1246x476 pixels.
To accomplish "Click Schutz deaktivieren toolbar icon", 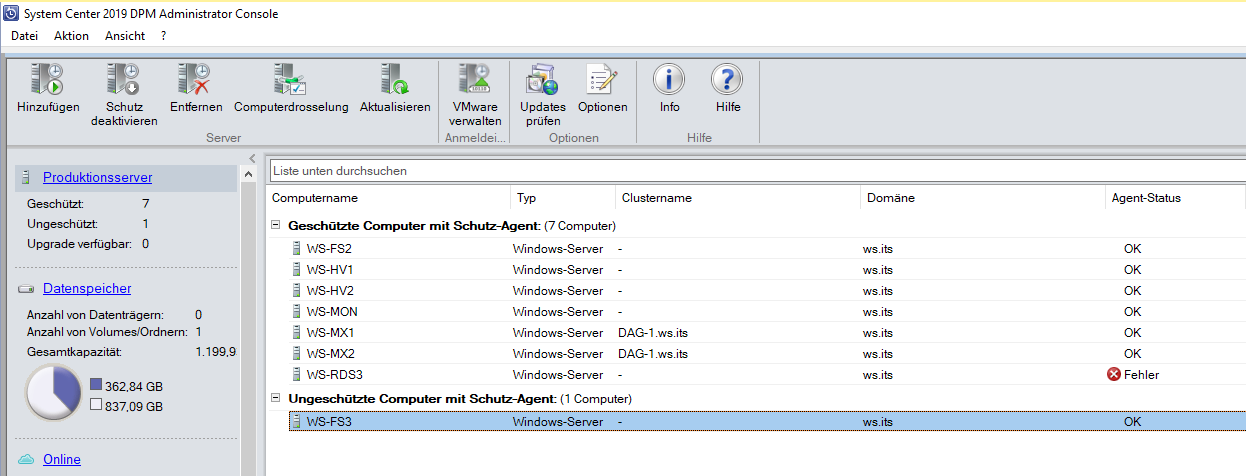I will (x=124, y=80).
